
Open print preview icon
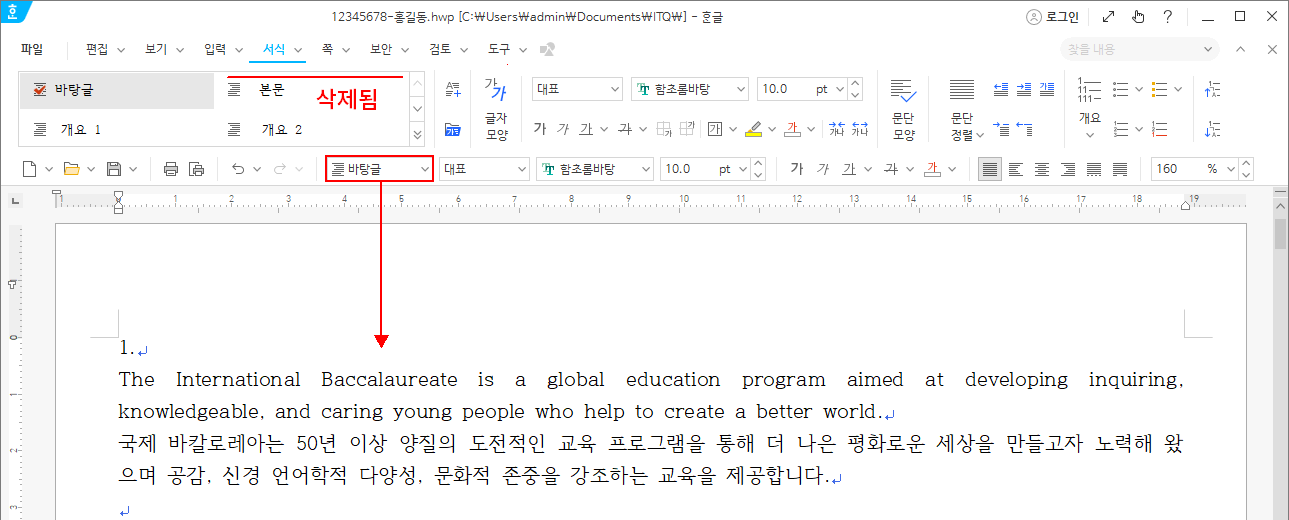pyautogui.click(x=196, y=169)
